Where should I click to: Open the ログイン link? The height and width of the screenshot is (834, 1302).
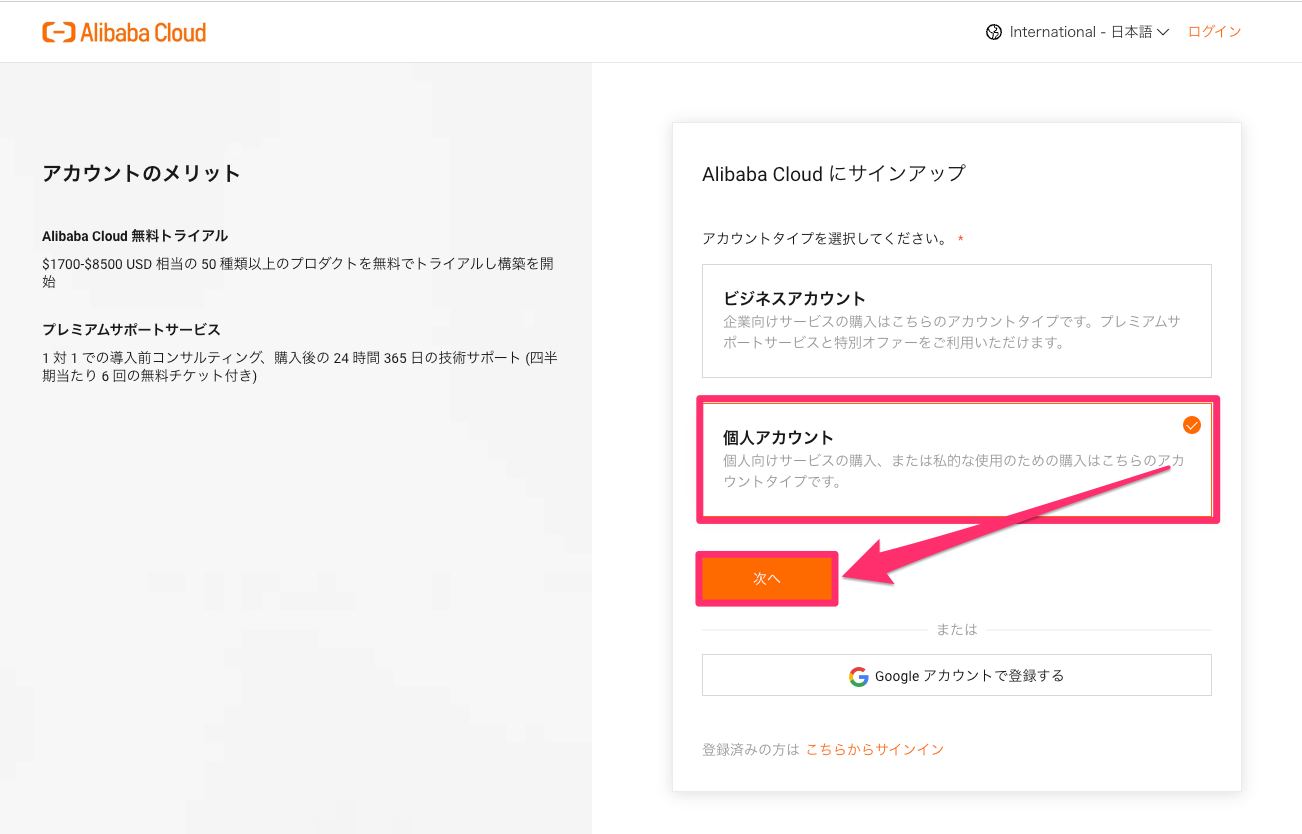click(x=1214, y=32)
